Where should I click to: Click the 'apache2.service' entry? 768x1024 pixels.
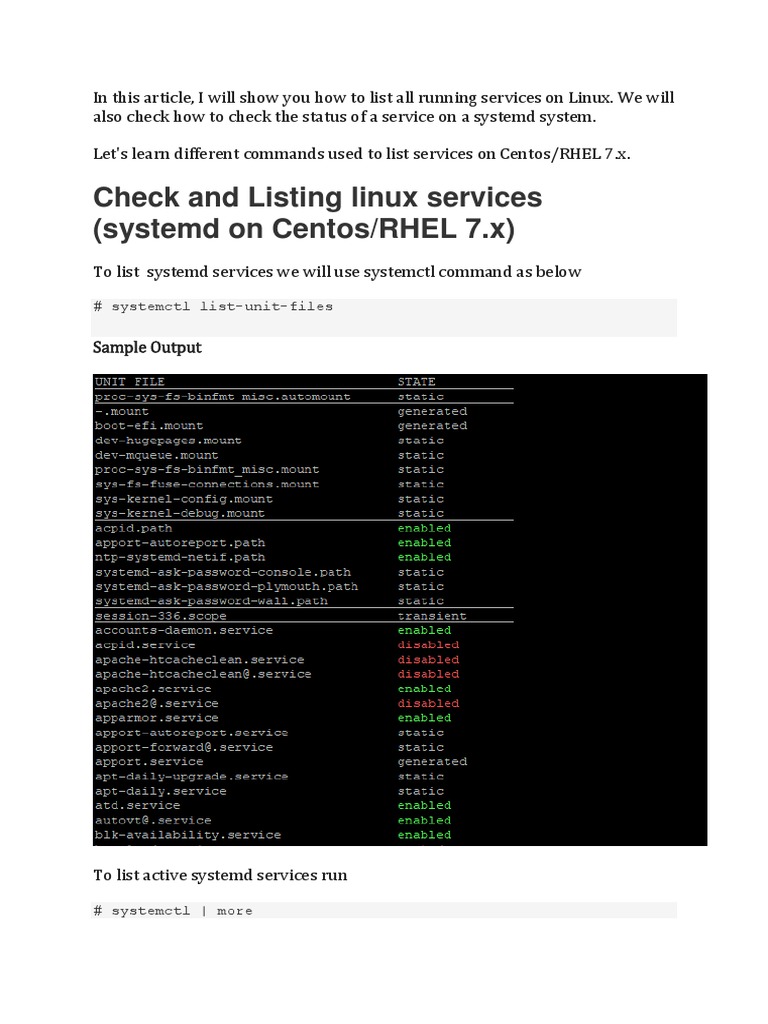153,689
